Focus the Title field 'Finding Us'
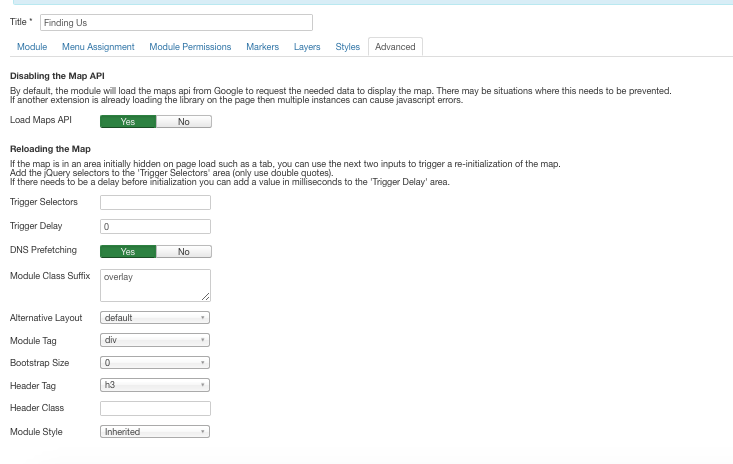The height and width of the screenshot is (464, 733). tap(176, 22)
